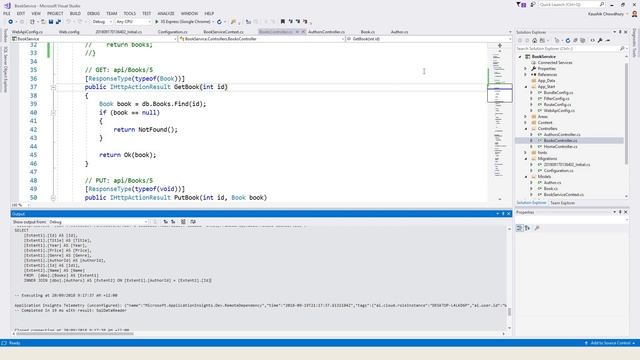Open the Debug solution configuration dropdown
Screen dimensions: 640x360
(x=102, y=22)
